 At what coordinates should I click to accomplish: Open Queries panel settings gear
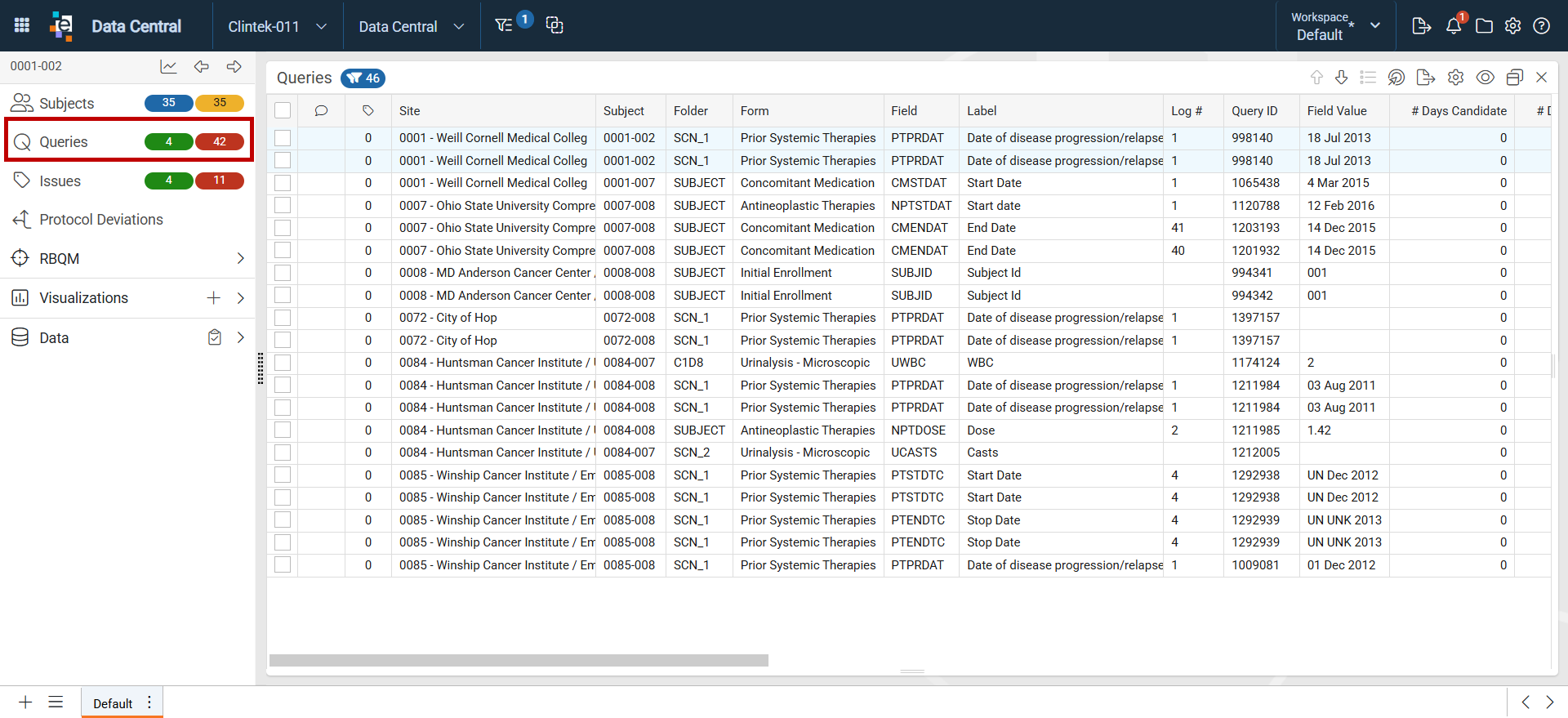pos(1455,78)
